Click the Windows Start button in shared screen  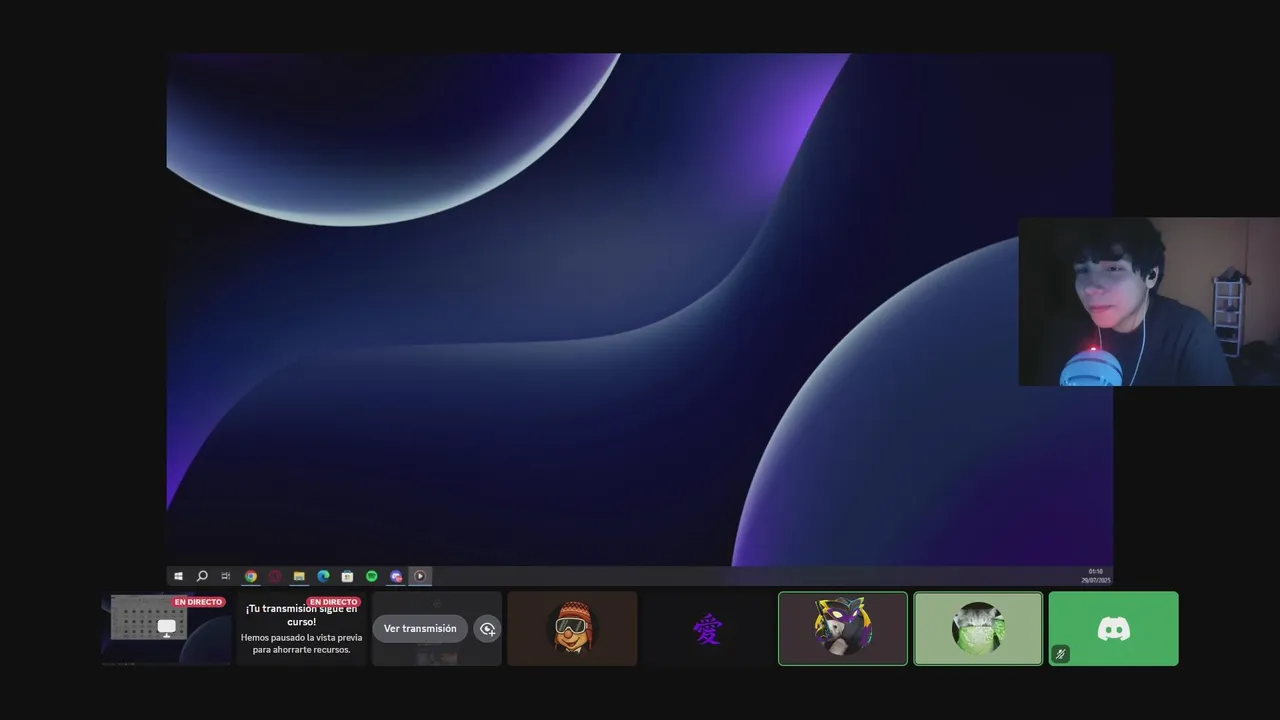point(179,576)
